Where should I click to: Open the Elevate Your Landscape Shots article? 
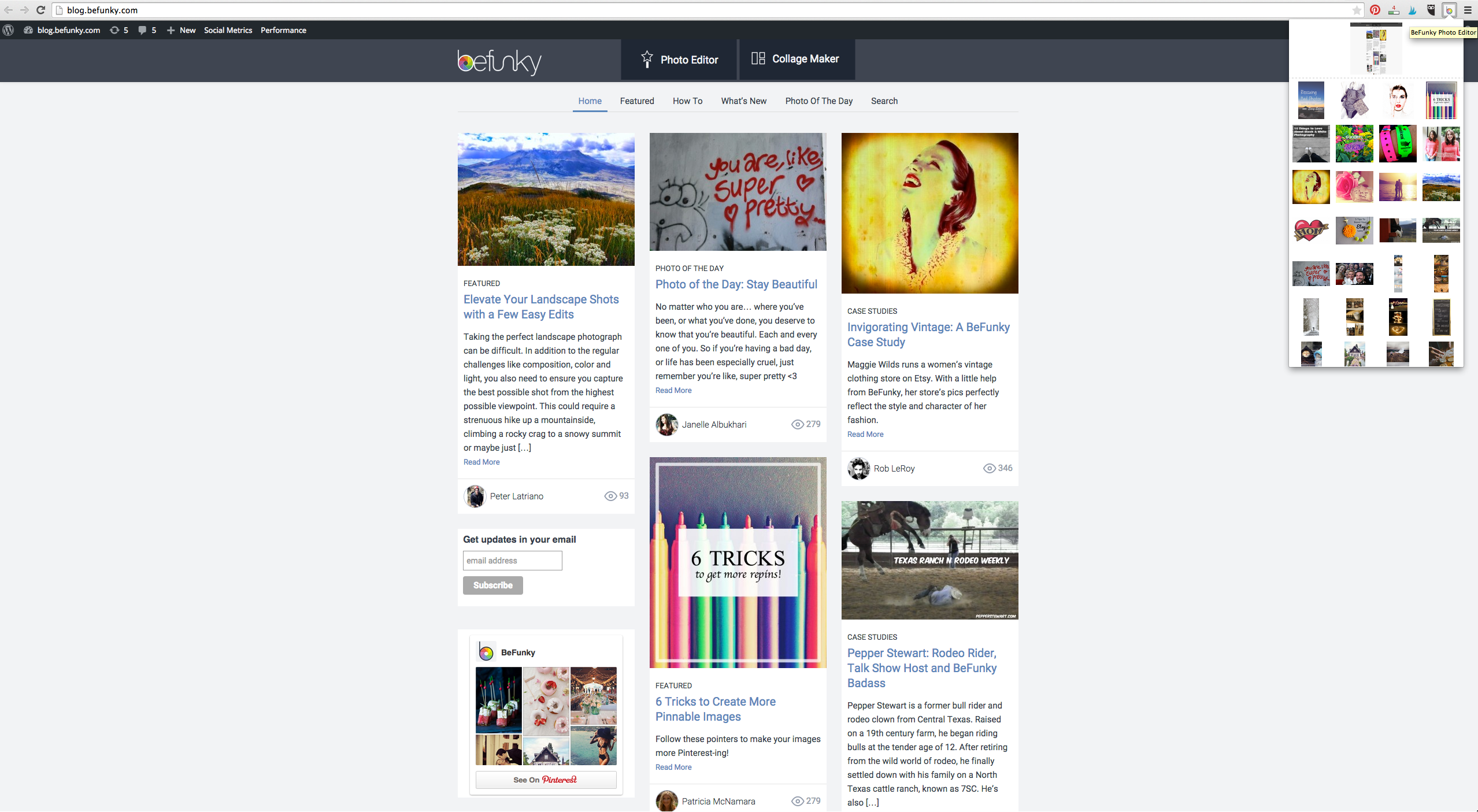(x=540, y=306)
